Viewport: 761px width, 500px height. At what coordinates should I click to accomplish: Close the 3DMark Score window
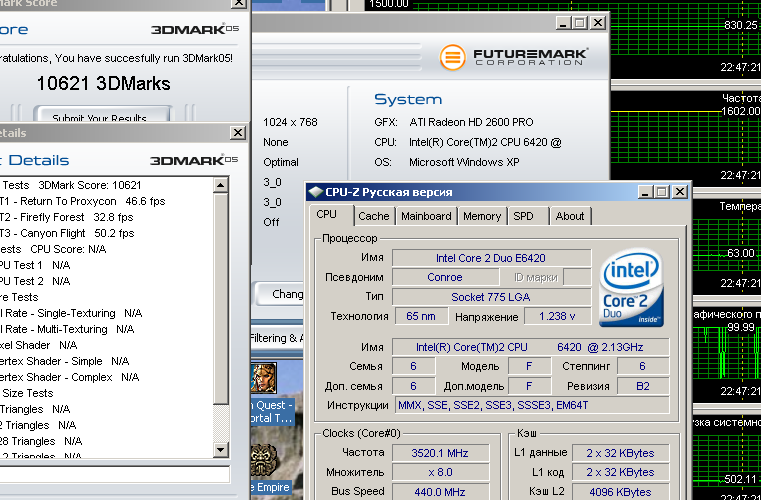click(238, 3)
